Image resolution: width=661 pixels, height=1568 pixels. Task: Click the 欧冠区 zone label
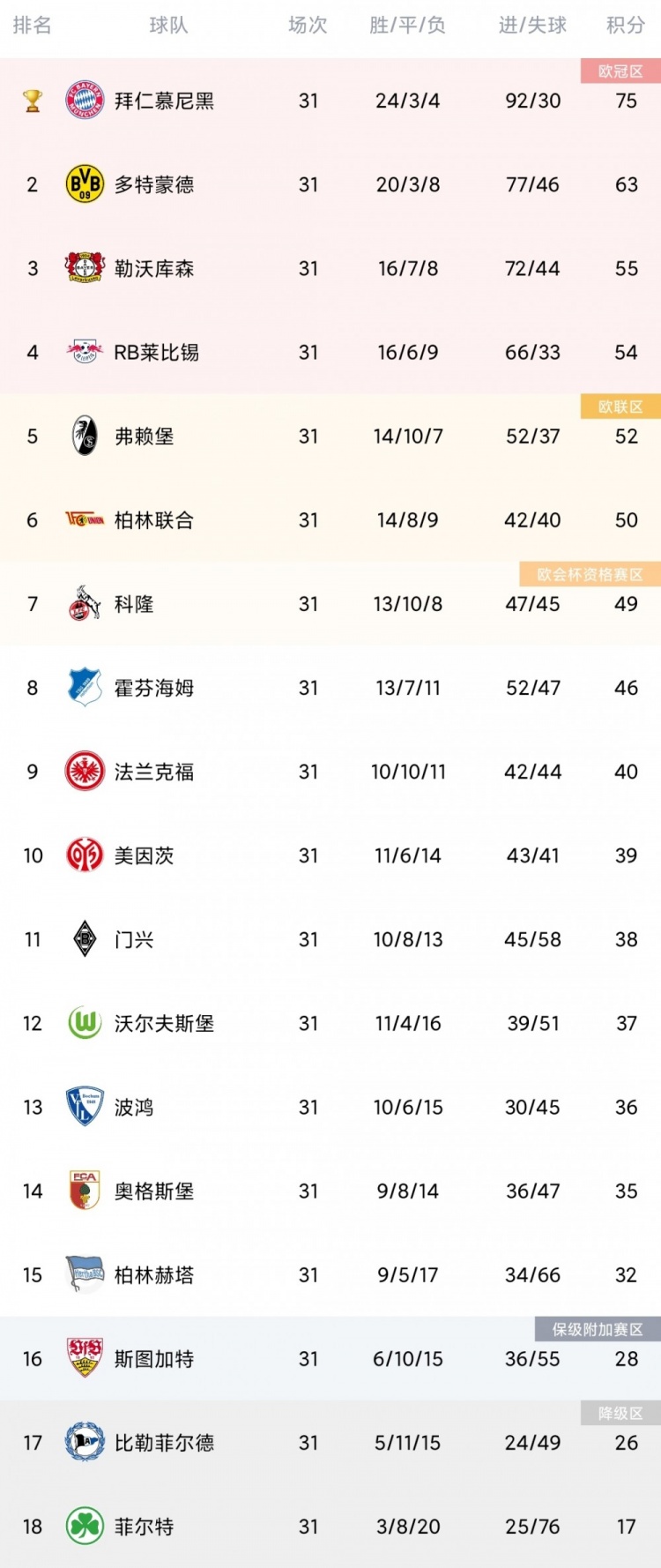pyautogui.click(x=620, y=71)
